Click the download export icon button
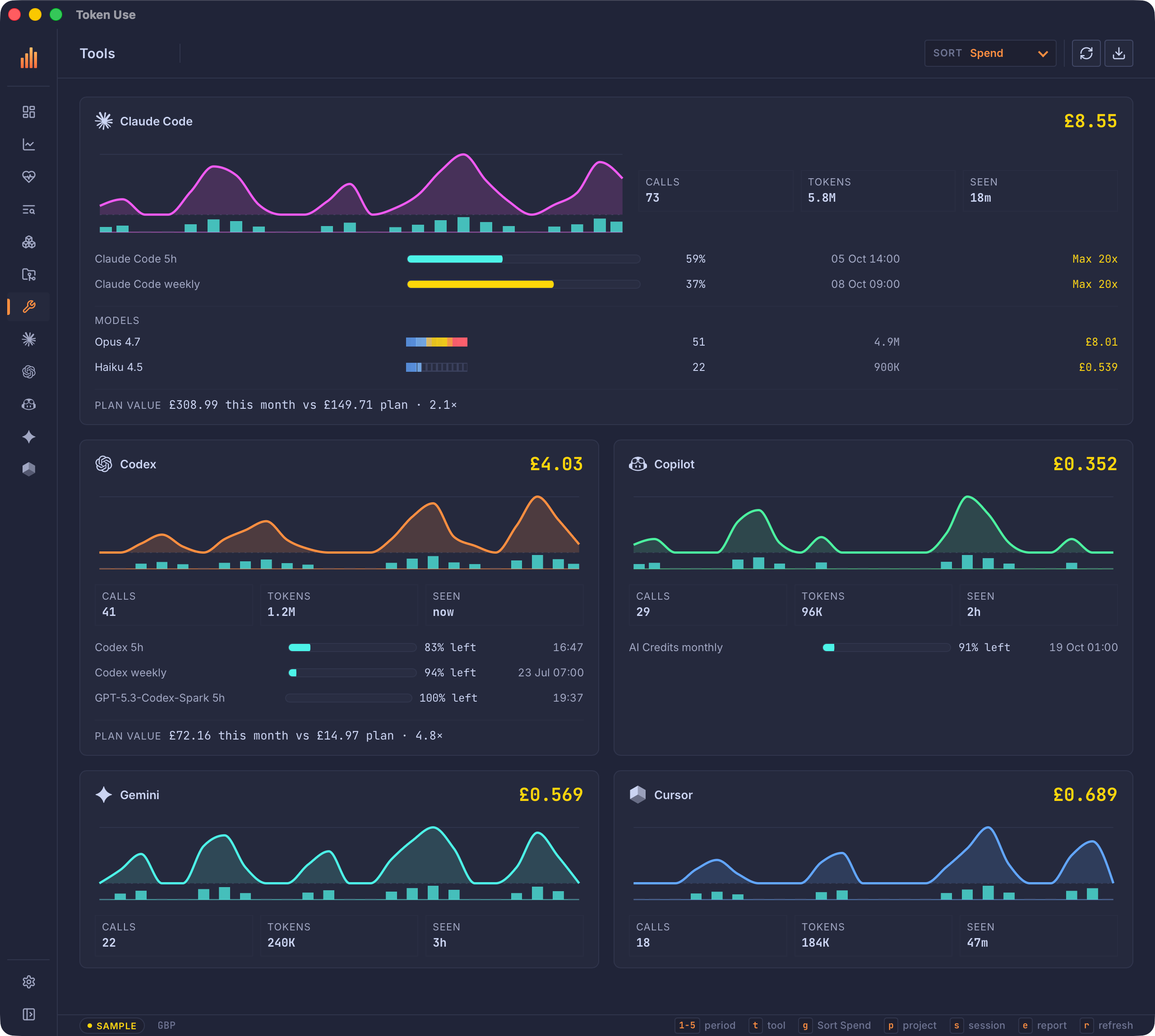The width and height of the screenshot is (1155, 1036). point(1118,53)
